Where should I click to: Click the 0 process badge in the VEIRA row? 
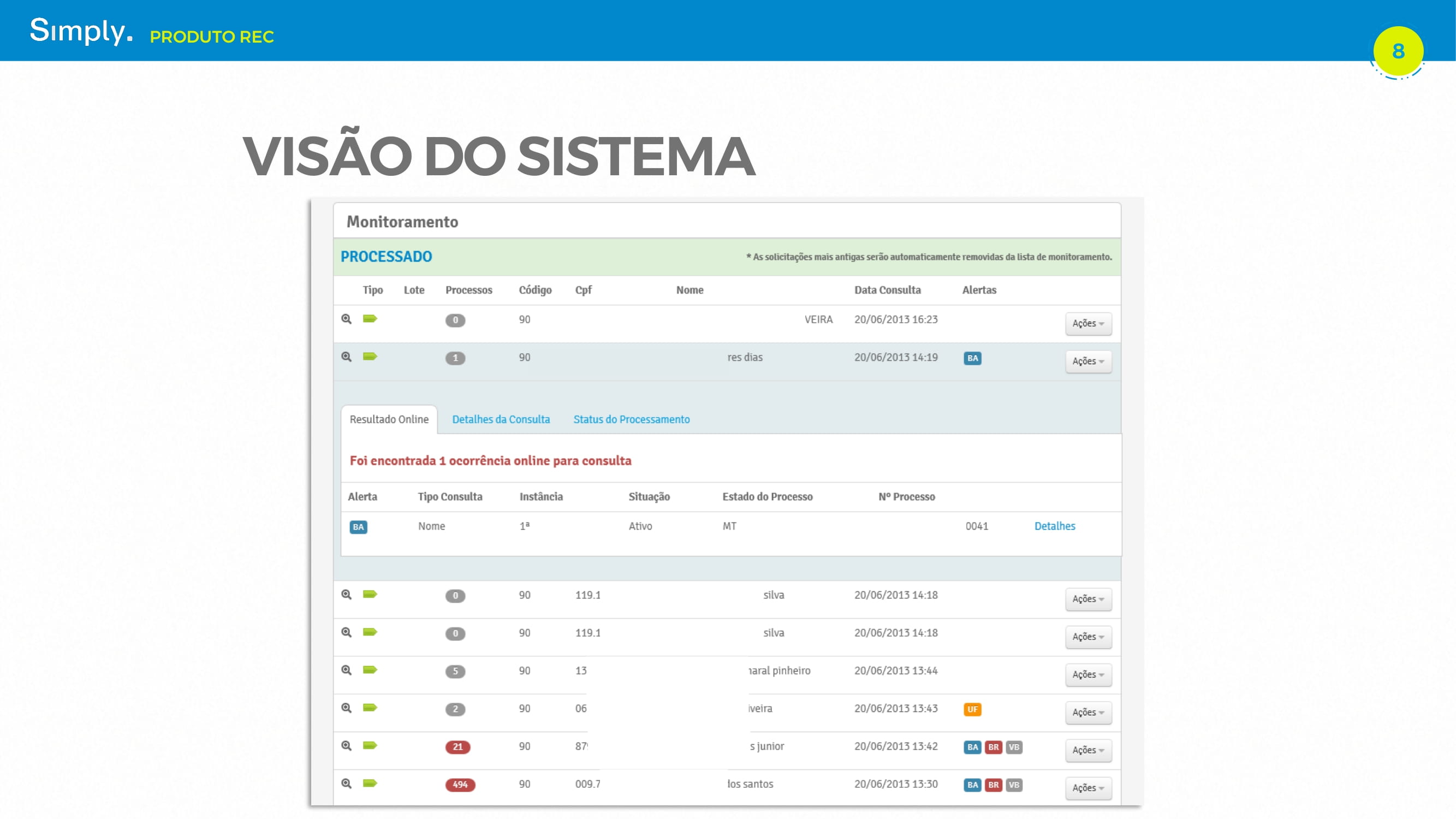click(455, 321)
